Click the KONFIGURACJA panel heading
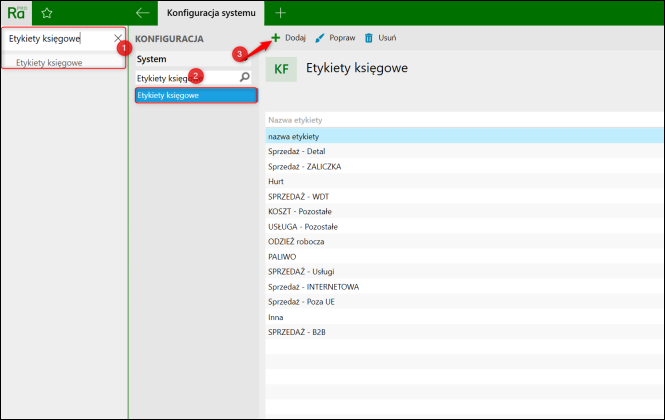The image size is (665, 420). point(169,39)
